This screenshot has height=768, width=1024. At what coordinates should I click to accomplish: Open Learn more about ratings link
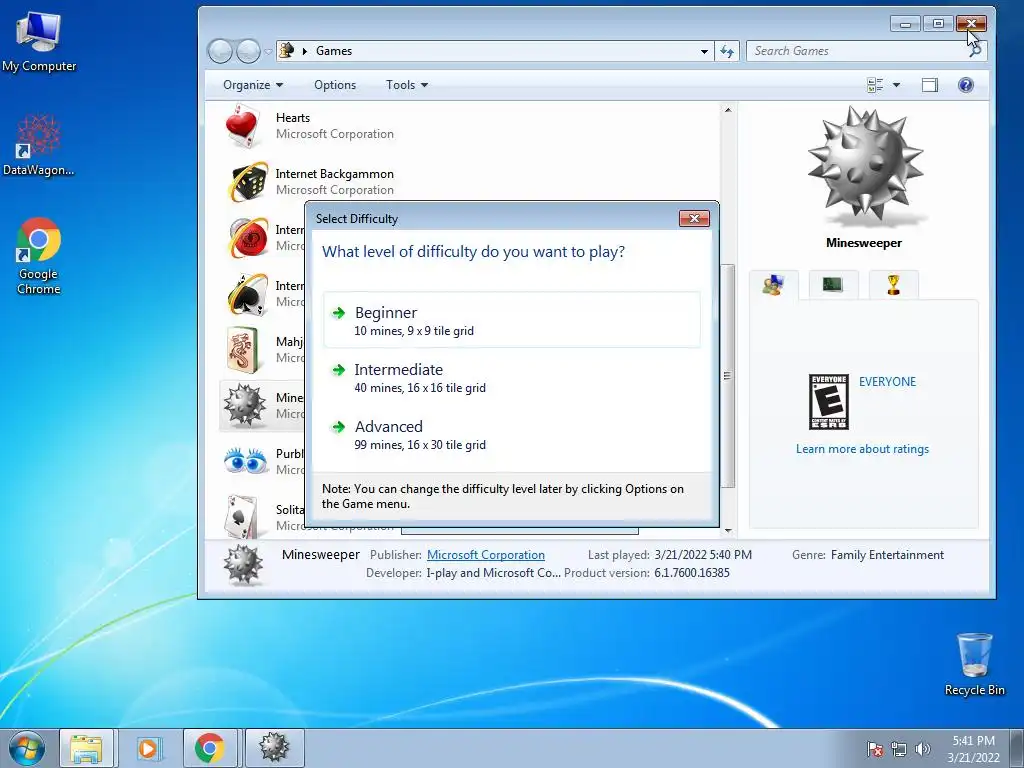(x=862, y=449)
